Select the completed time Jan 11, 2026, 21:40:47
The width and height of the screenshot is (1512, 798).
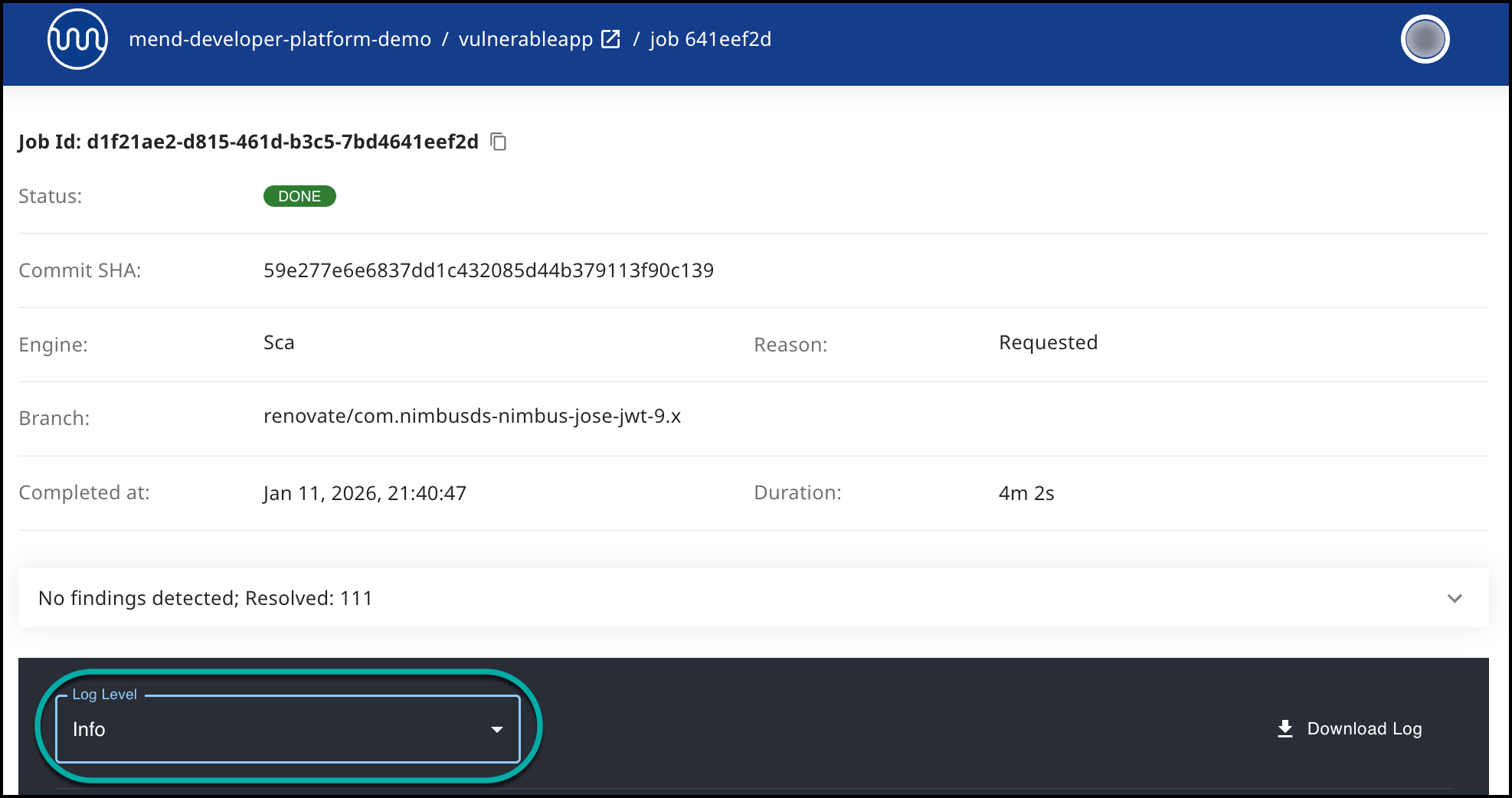(x=365, y=493)
